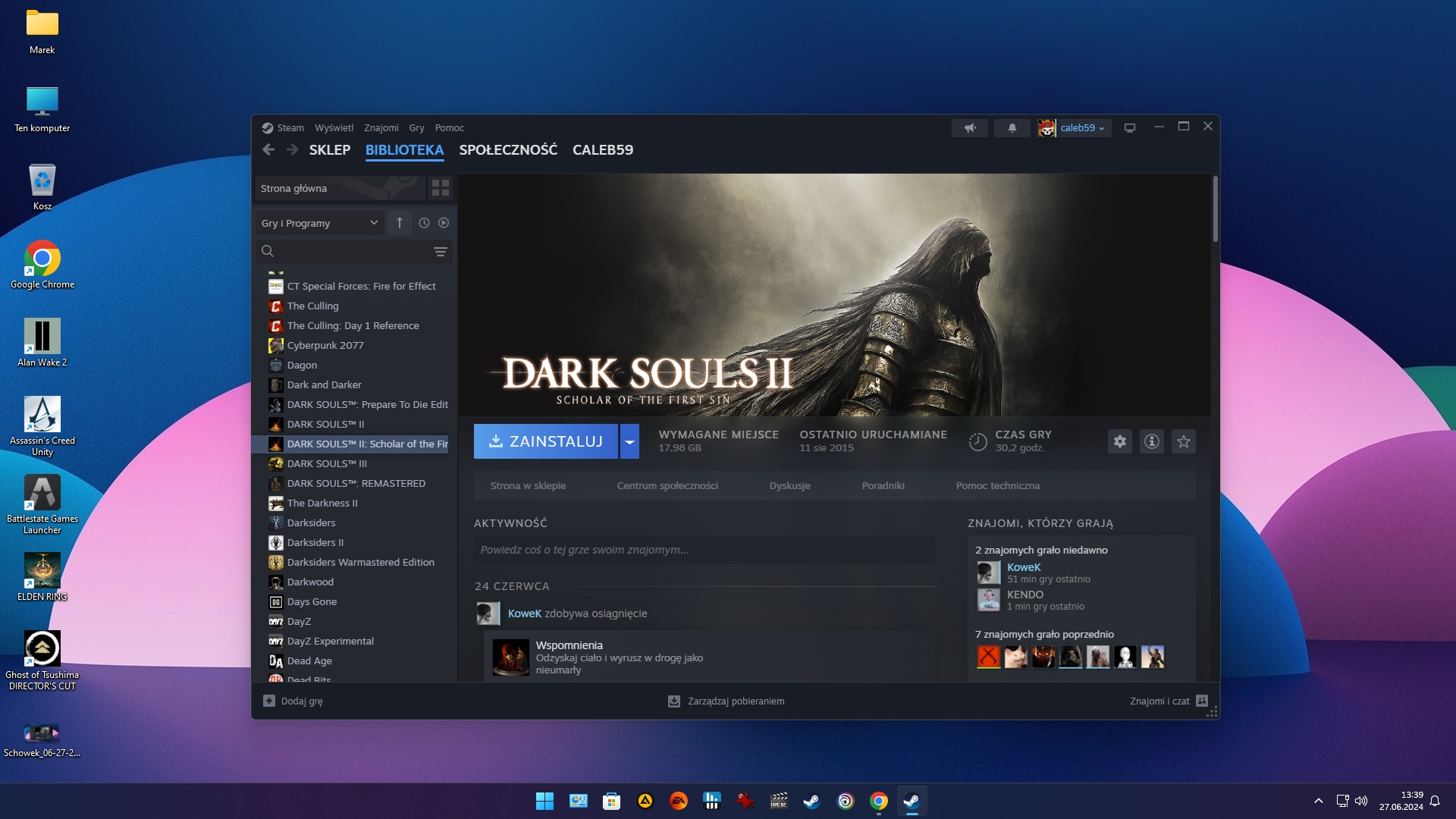Go forward with the right arrow
Image resolution: width=1456 pixels, height=819 pixels.
(x=292, y=150)
